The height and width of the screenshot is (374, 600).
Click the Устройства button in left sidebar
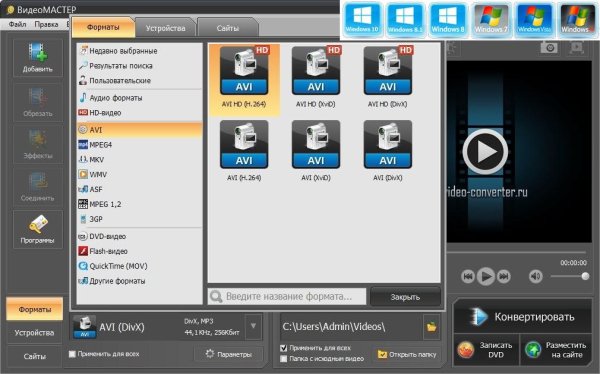34,333
